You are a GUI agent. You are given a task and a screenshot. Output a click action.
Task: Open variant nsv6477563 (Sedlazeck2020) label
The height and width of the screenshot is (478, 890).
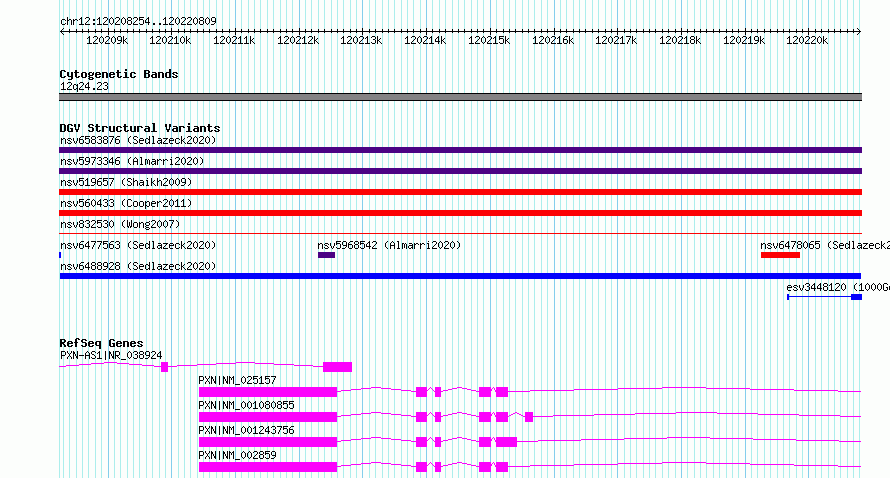138,245
